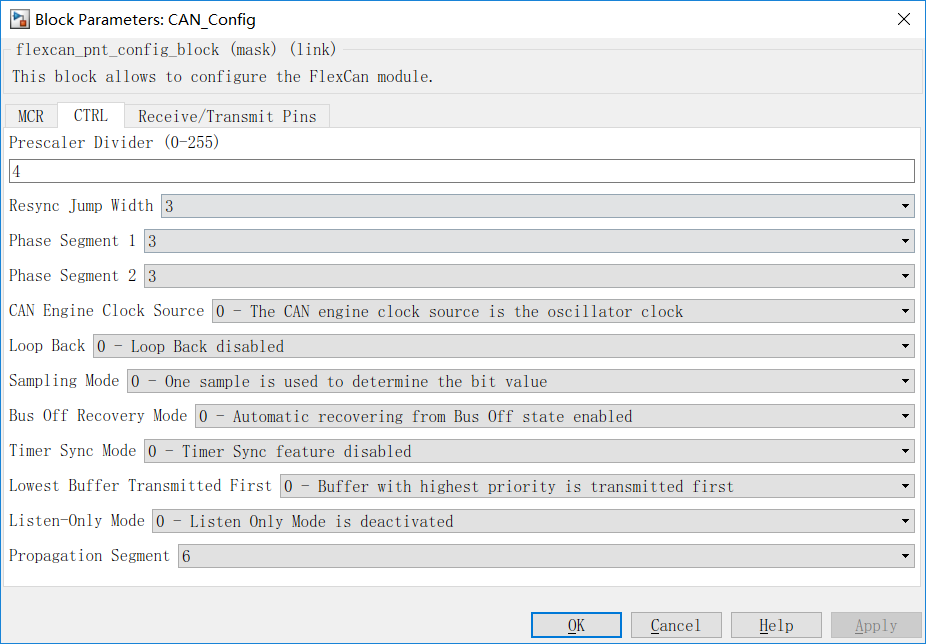Image resolution: width=926 pixels, height=644 pixels.
Task: Expand the Sampling Mode dropdown
Action: coord(519,381)
